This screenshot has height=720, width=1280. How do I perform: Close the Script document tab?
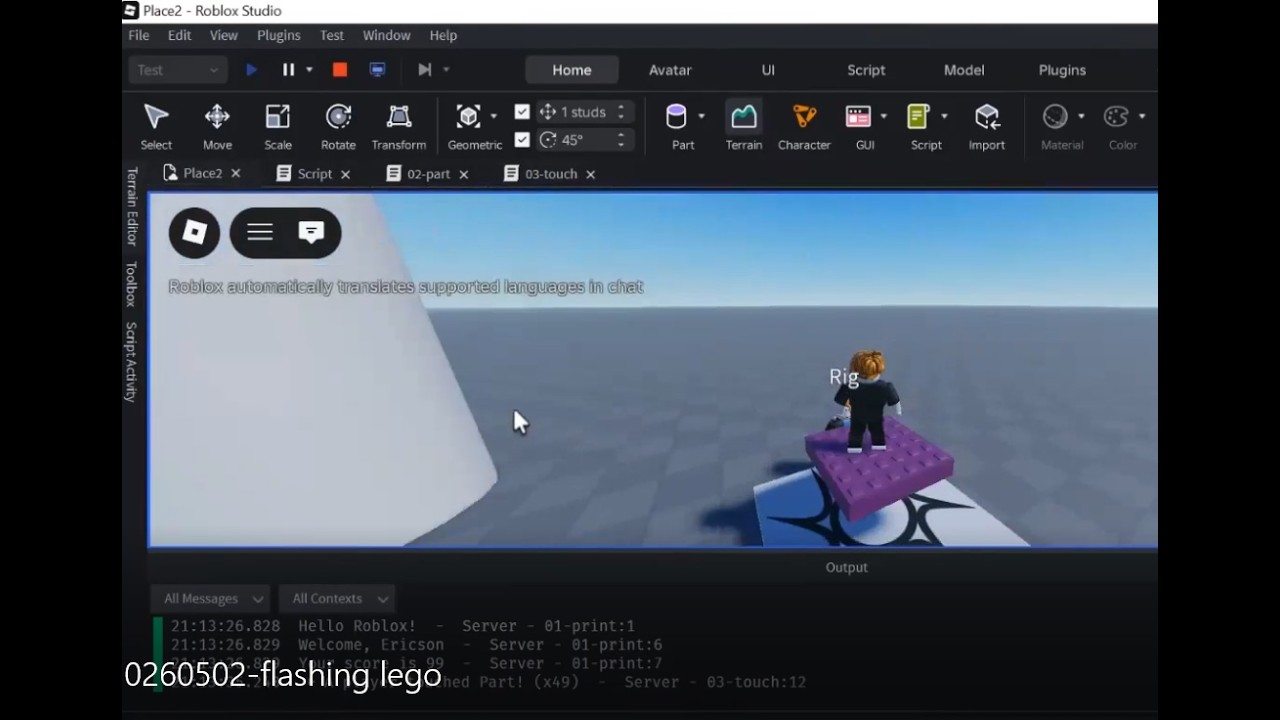[345, 174]
